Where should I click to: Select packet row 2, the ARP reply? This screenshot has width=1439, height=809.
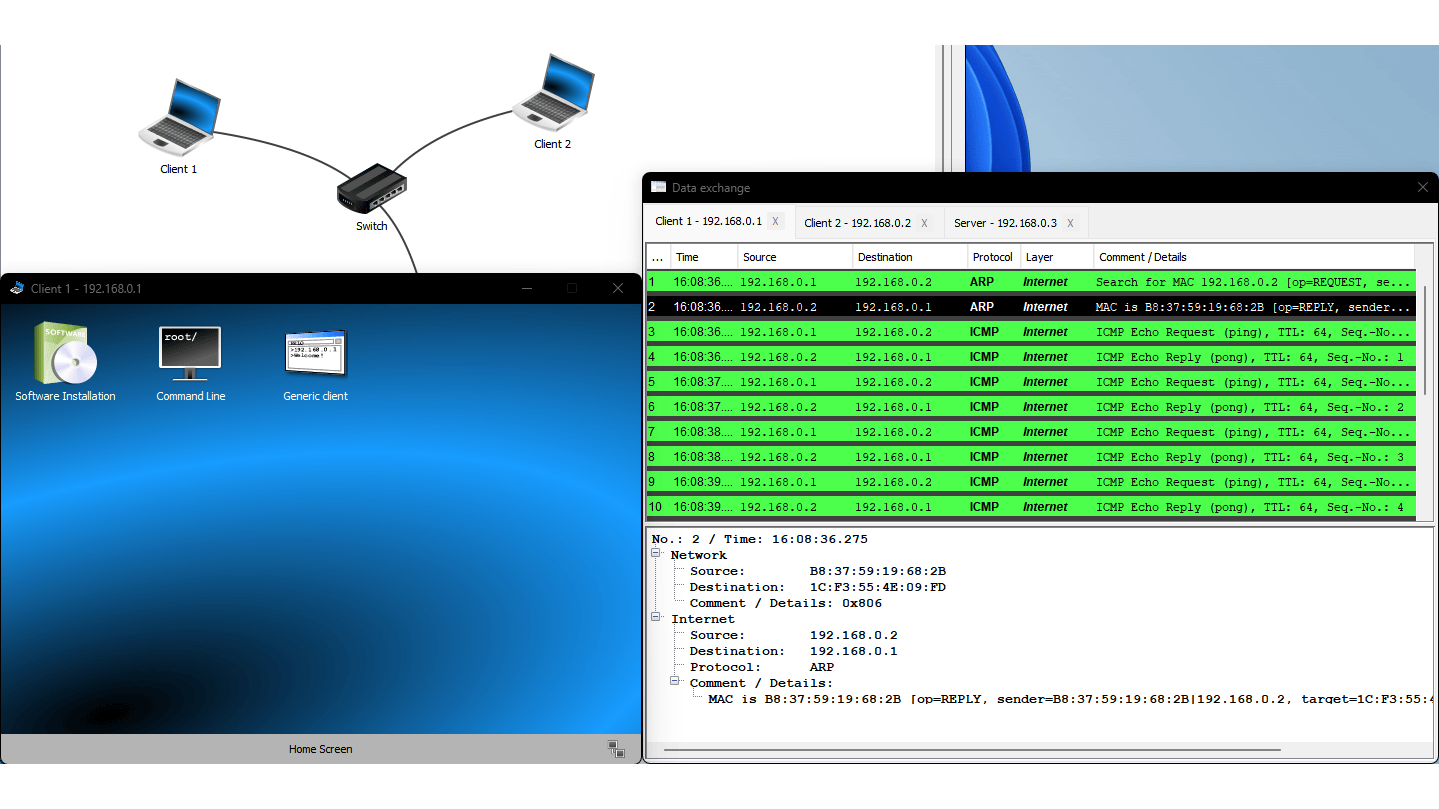click(1031, 307)
